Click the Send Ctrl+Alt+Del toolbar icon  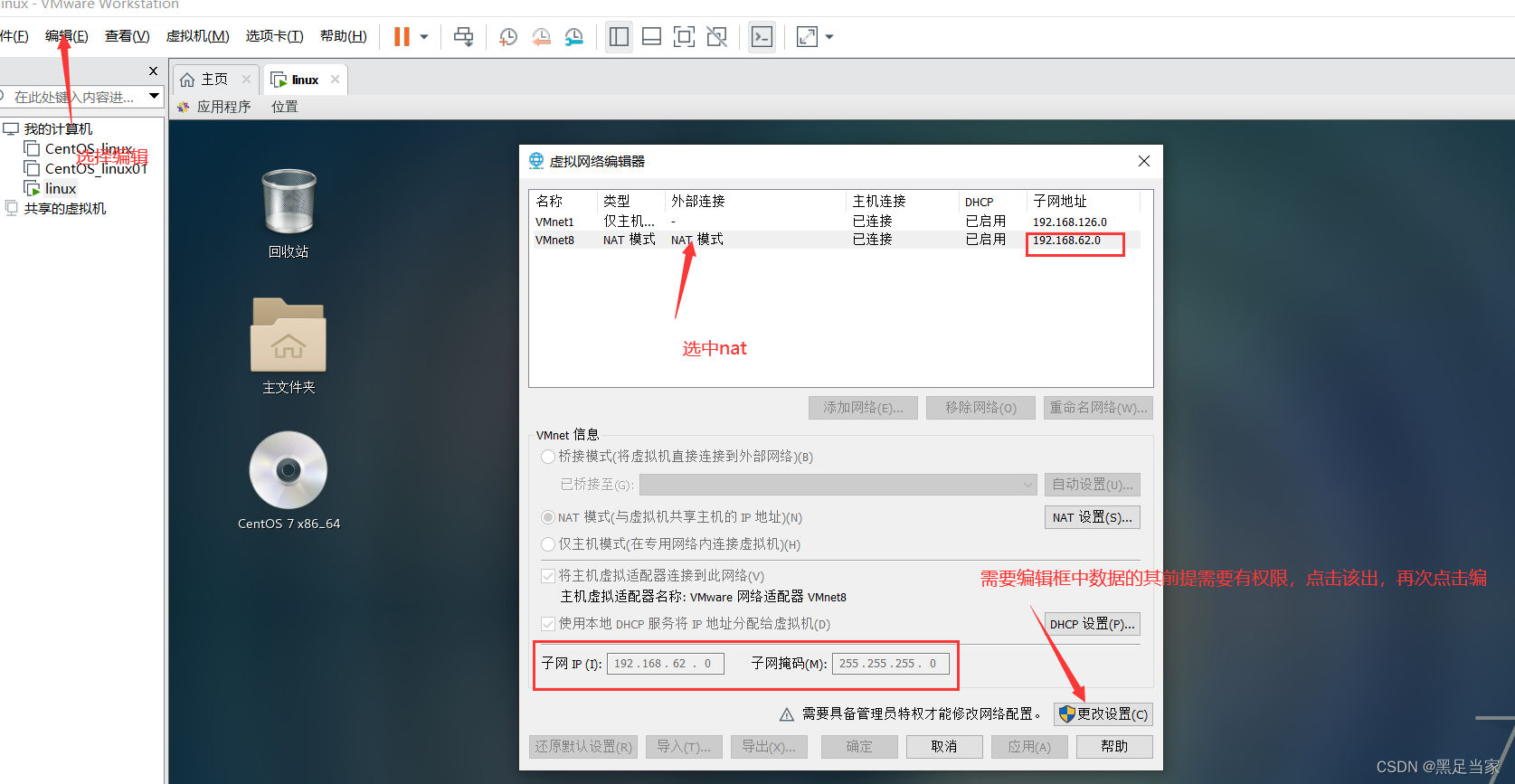pos(463,37)
